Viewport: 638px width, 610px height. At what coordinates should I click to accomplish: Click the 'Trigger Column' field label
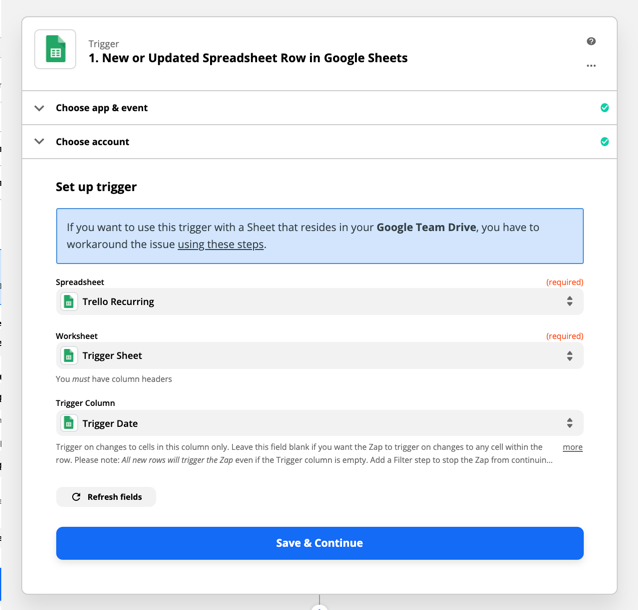pyautogui.click(x=85, y=403)
